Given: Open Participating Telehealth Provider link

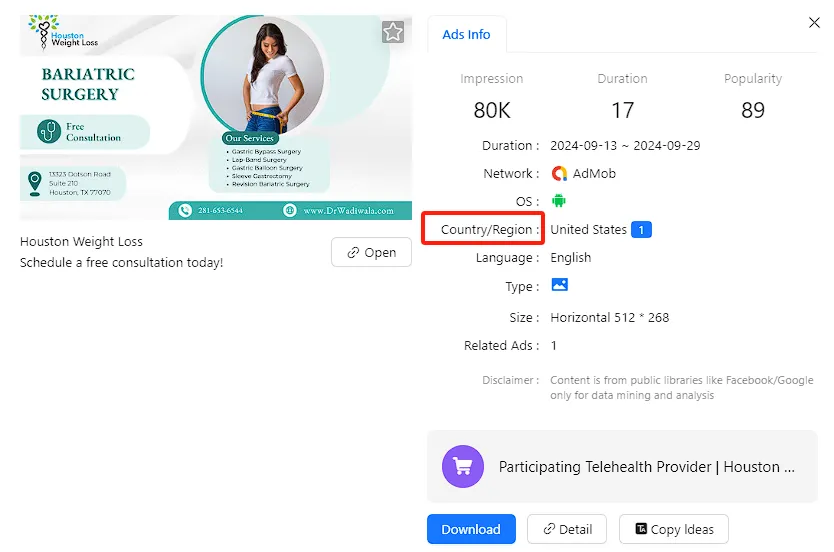Looking at the screenshot, I should 646,466.
